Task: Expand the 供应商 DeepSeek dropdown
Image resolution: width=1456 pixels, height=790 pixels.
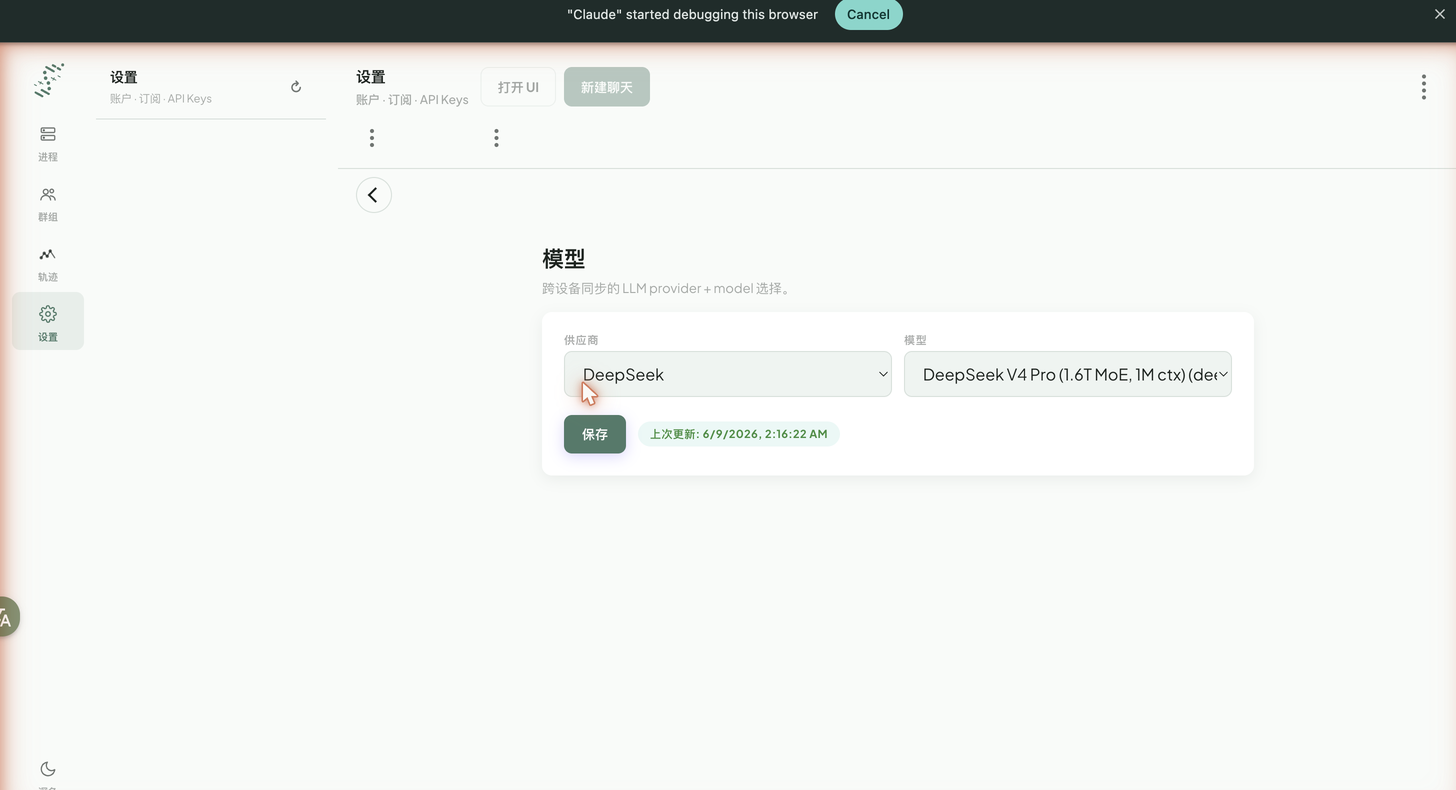Action: click(x=728, y=374)
